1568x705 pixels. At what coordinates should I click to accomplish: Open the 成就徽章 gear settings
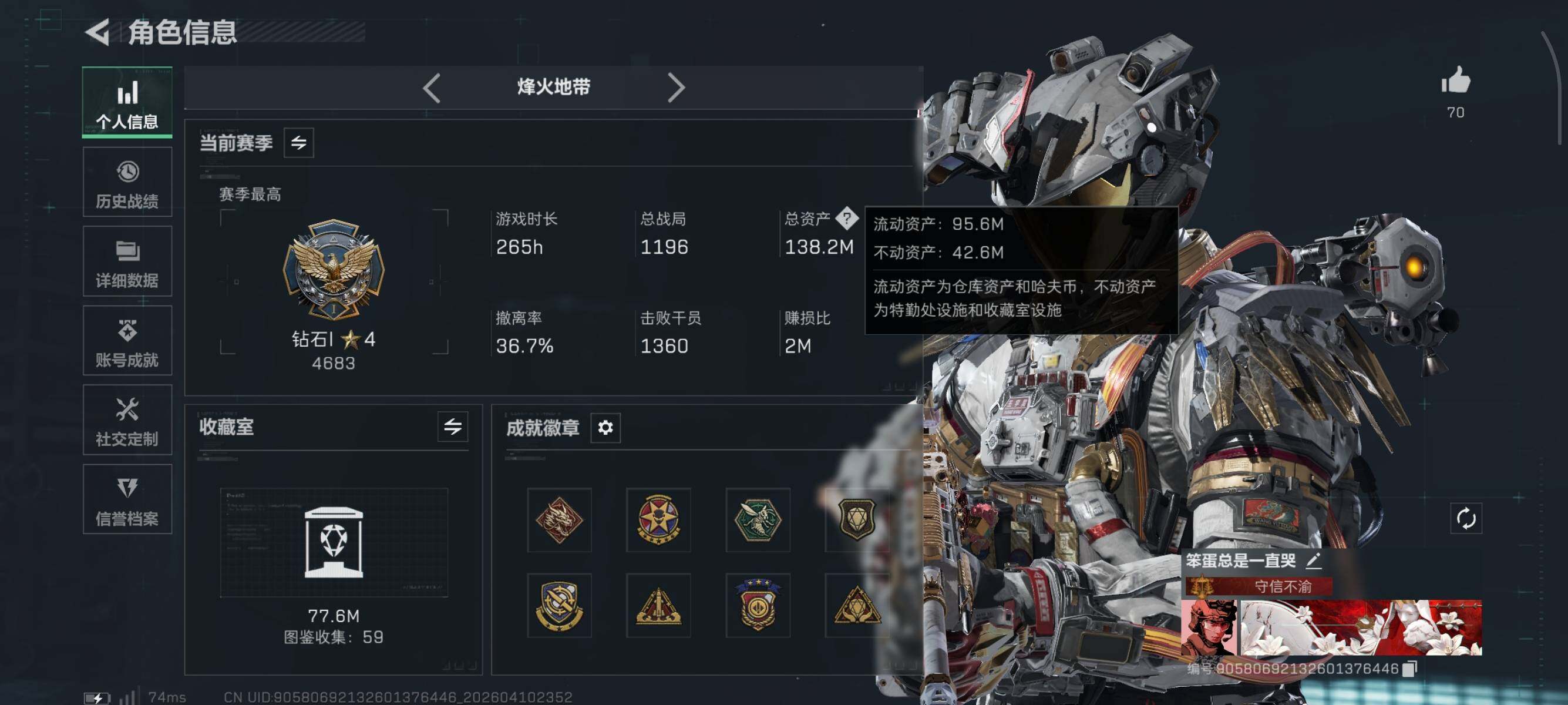[x=605, y=428]
